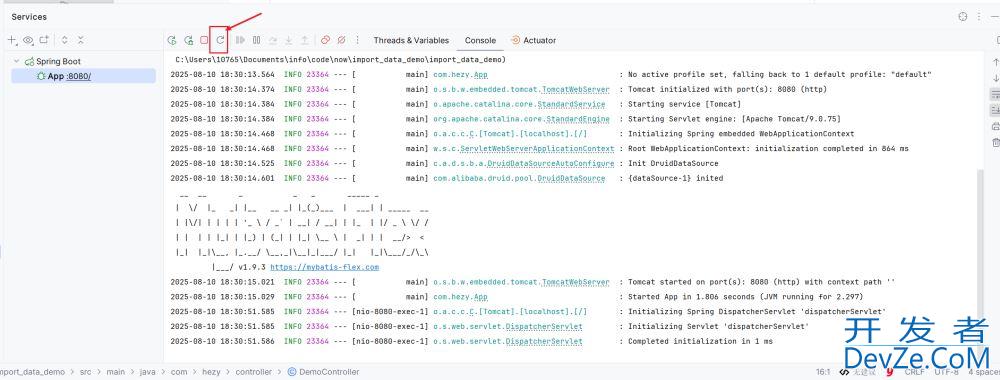Click the Update Running Application icon
This screenshot has width=1000, height=380.
[x=220, y=40]
